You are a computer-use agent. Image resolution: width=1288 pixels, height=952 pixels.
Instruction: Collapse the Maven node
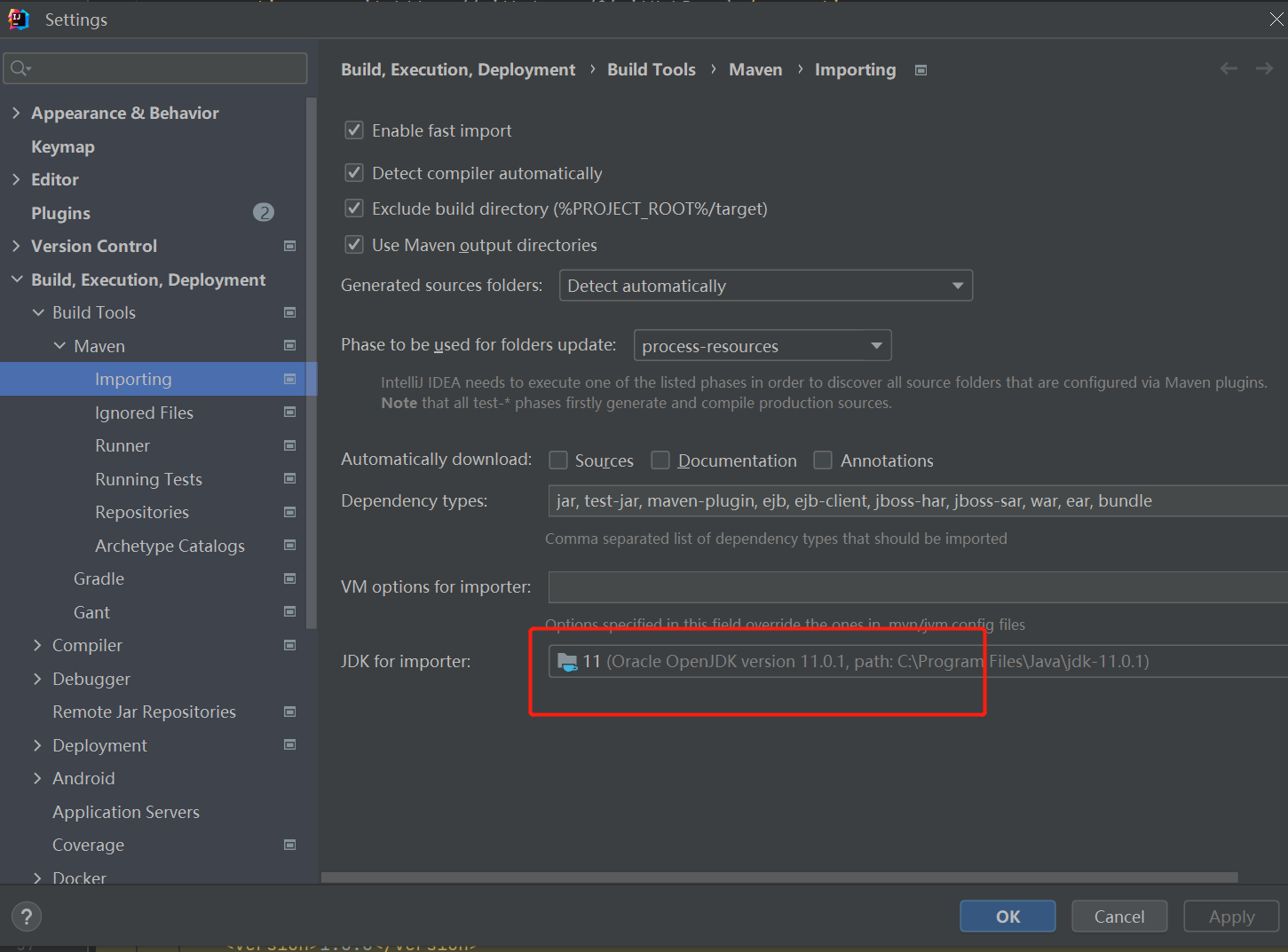pyautogui.click(x=59, y=345)
